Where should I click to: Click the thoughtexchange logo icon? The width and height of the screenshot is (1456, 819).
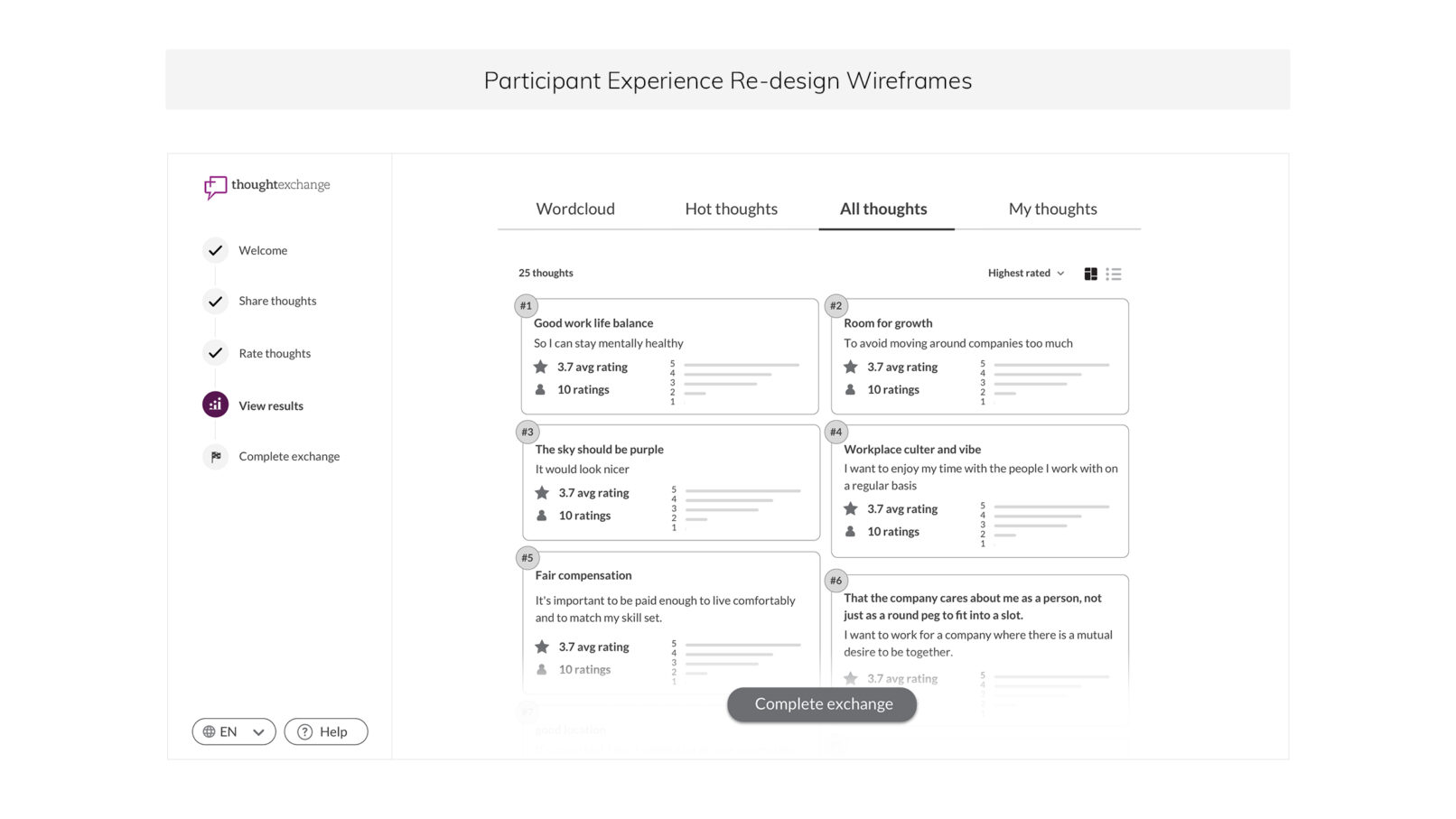pos(215,187)
